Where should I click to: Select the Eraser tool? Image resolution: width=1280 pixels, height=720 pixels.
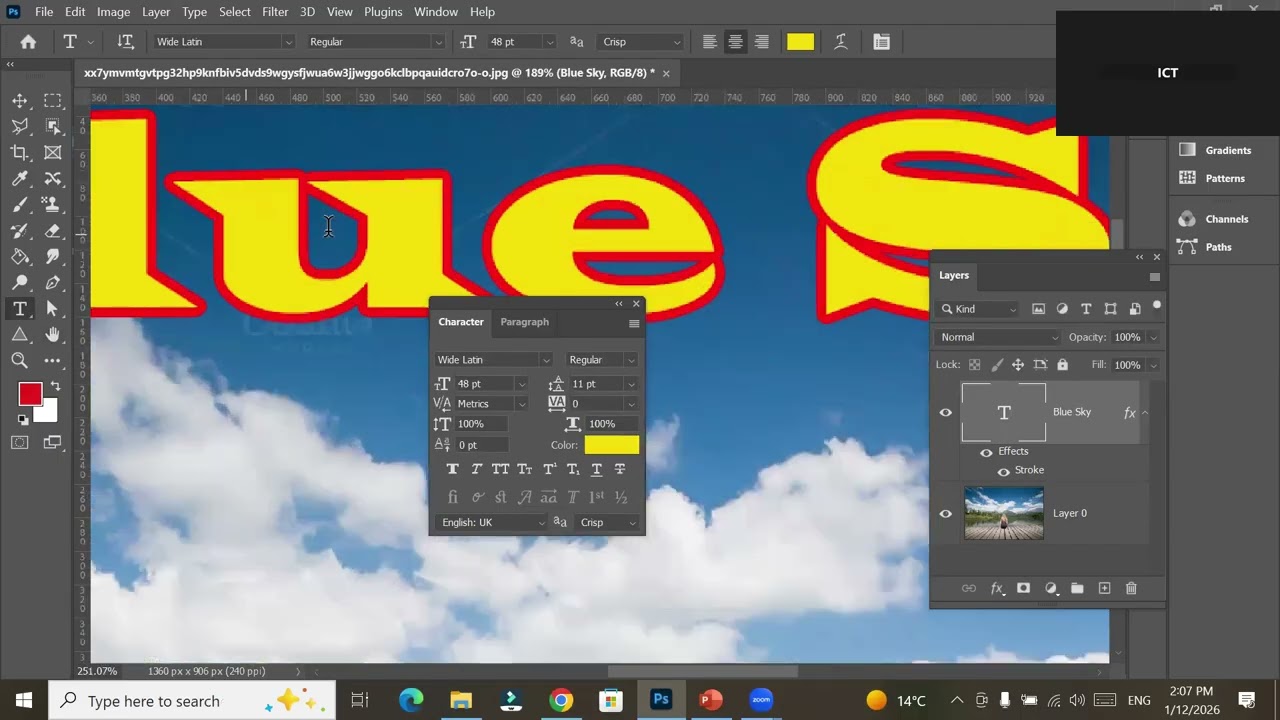click(53, 231)
